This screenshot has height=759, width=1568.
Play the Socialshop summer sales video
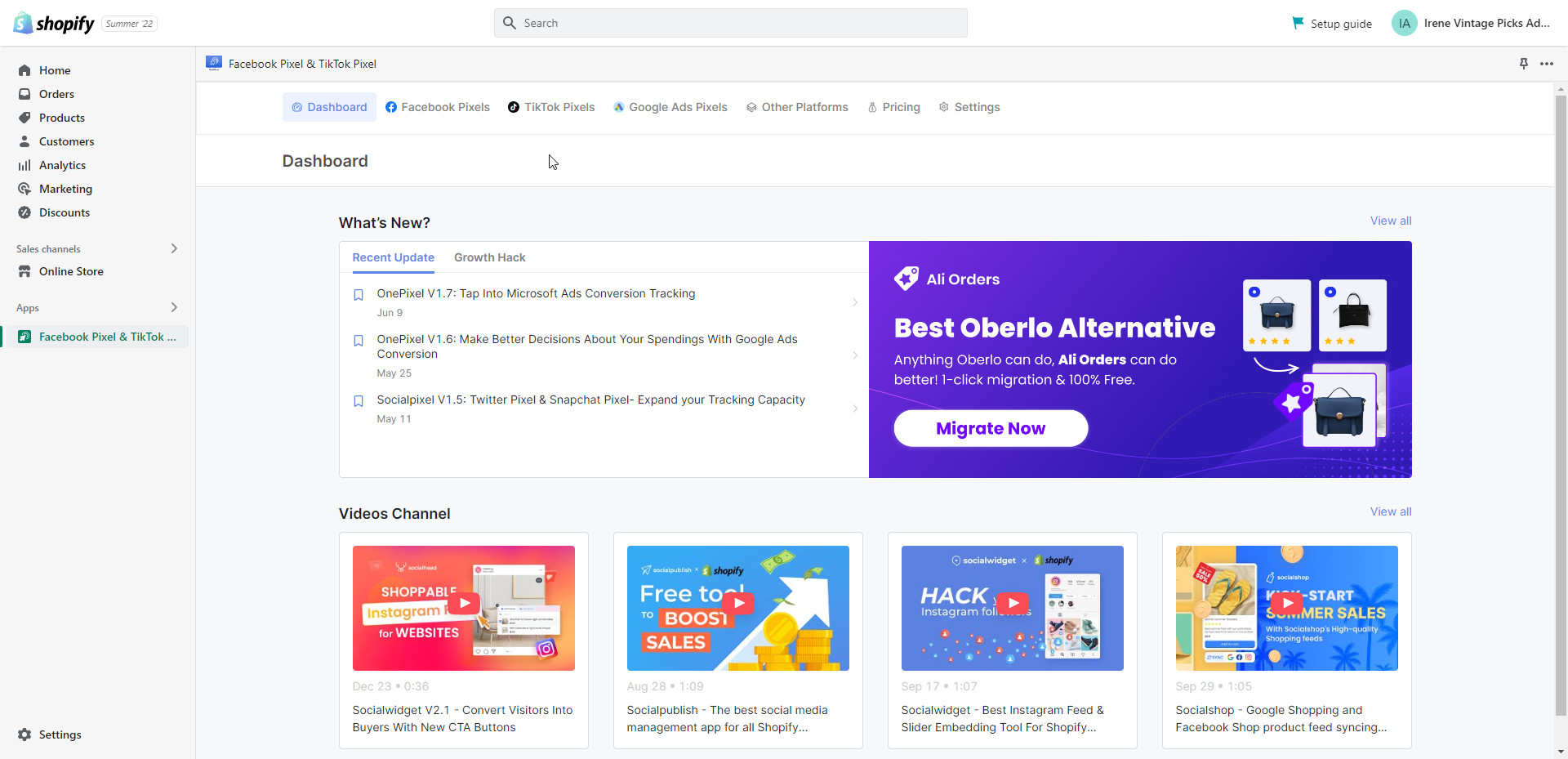(1287, 604)
